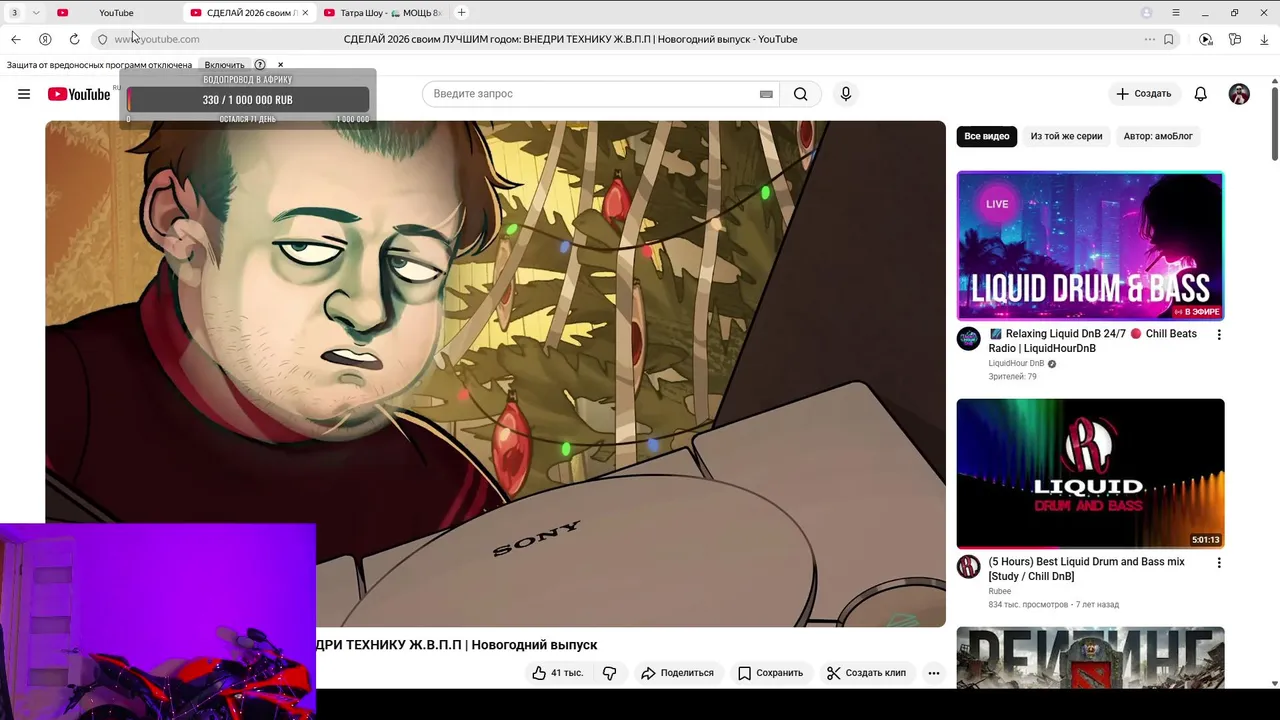The image size is (1280, 720).
Task: Click the tab counter showing 3
Action: pyautogui.click(x=14, y=13)
